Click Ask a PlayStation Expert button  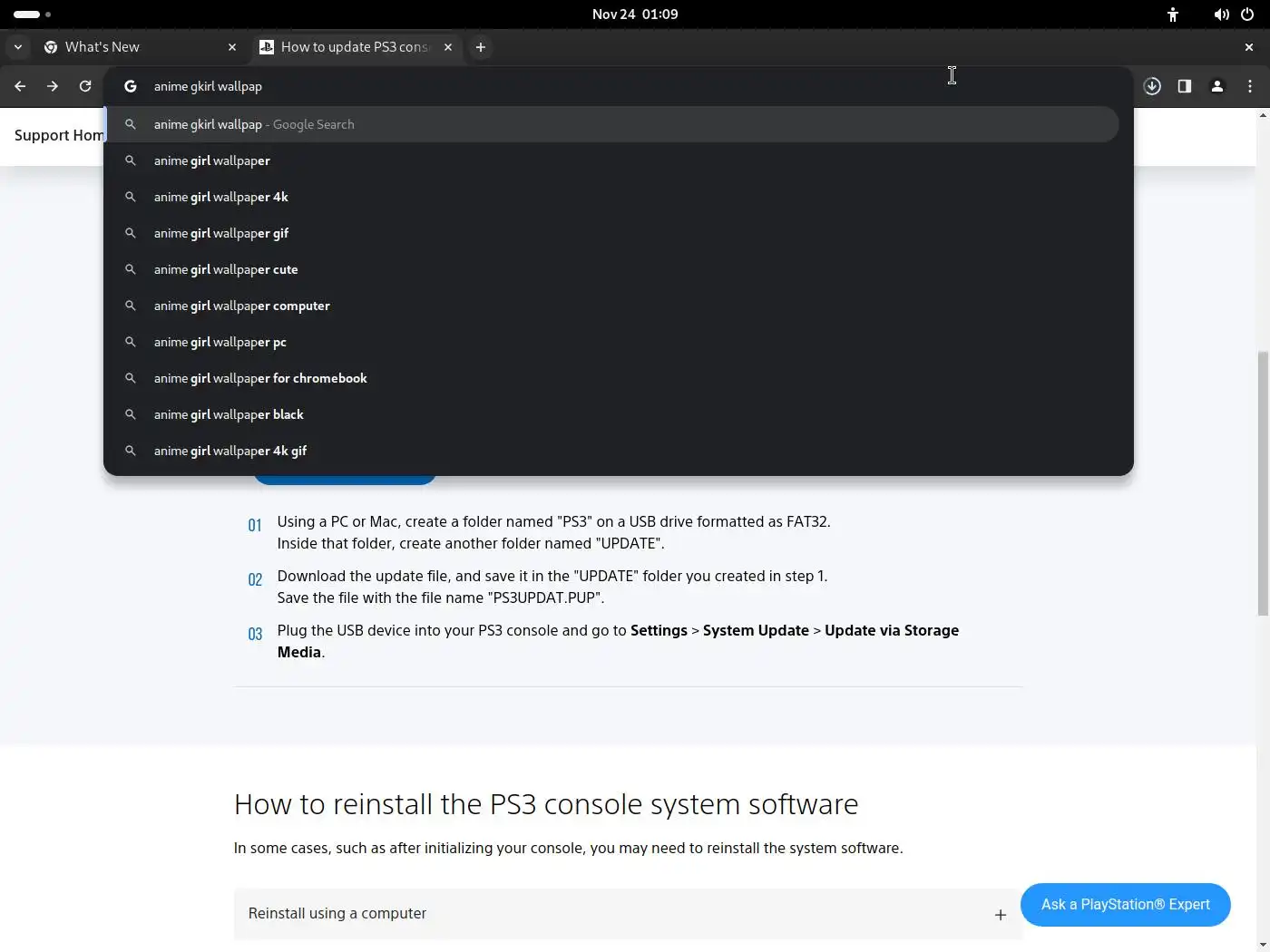click(x=1126, y=905)
